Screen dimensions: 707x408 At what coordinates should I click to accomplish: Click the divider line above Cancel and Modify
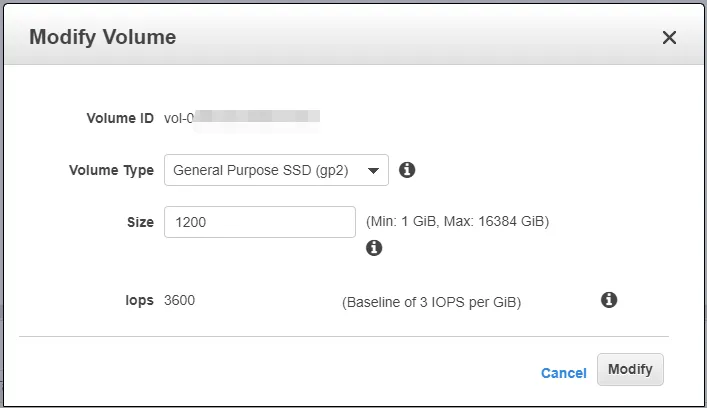(x=344, y=336)
